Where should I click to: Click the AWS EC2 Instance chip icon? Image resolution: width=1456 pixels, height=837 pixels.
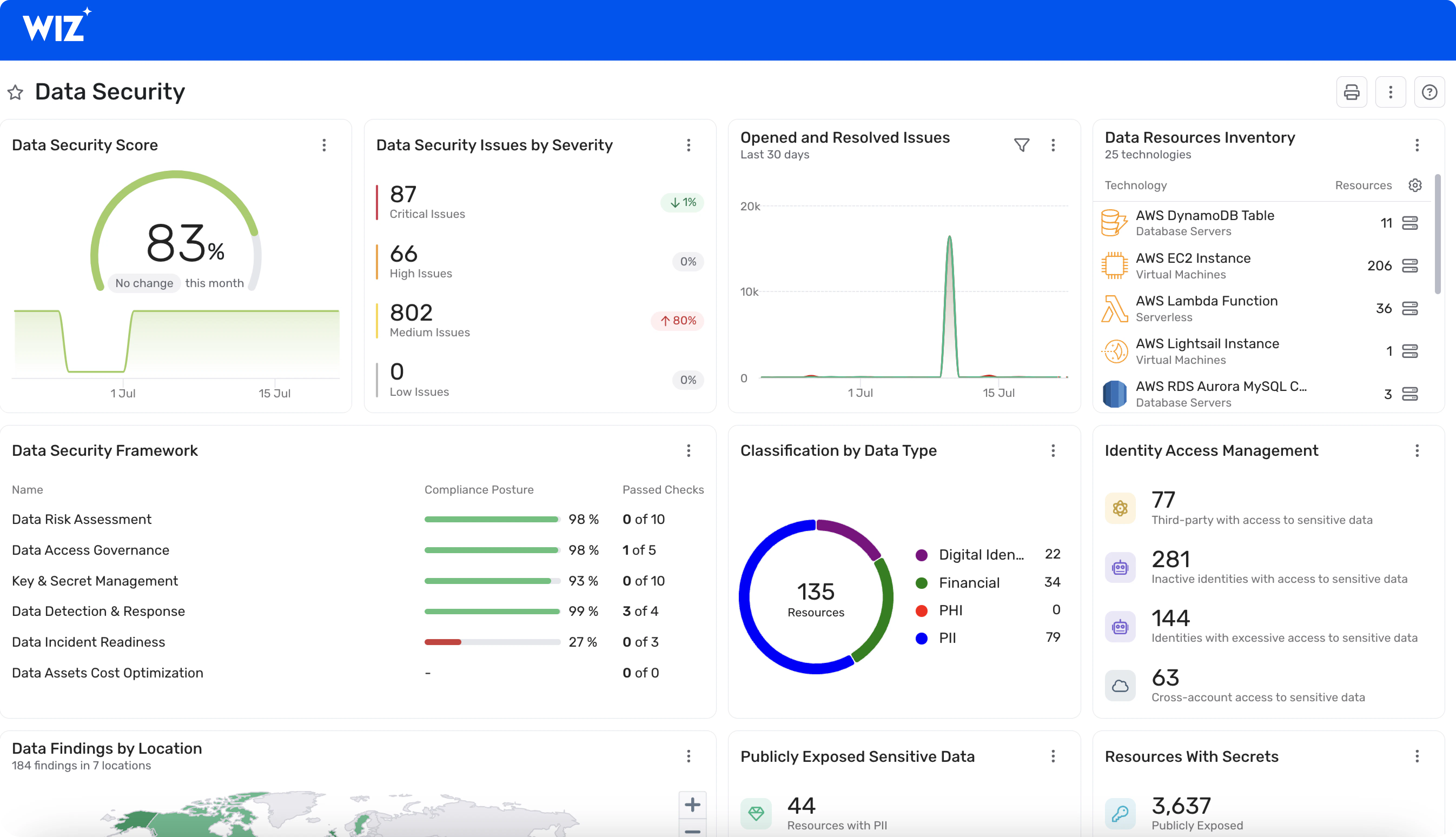[1114, 265]
